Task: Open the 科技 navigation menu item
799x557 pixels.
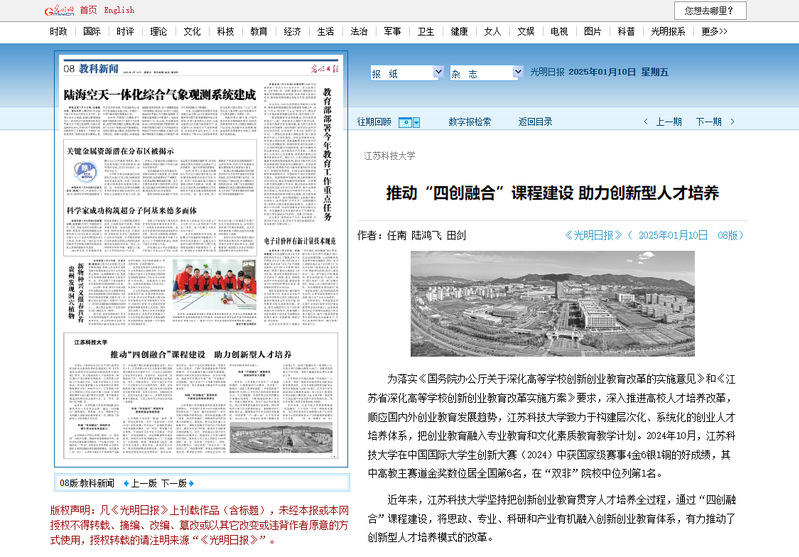Action: [x=225, y=31]
